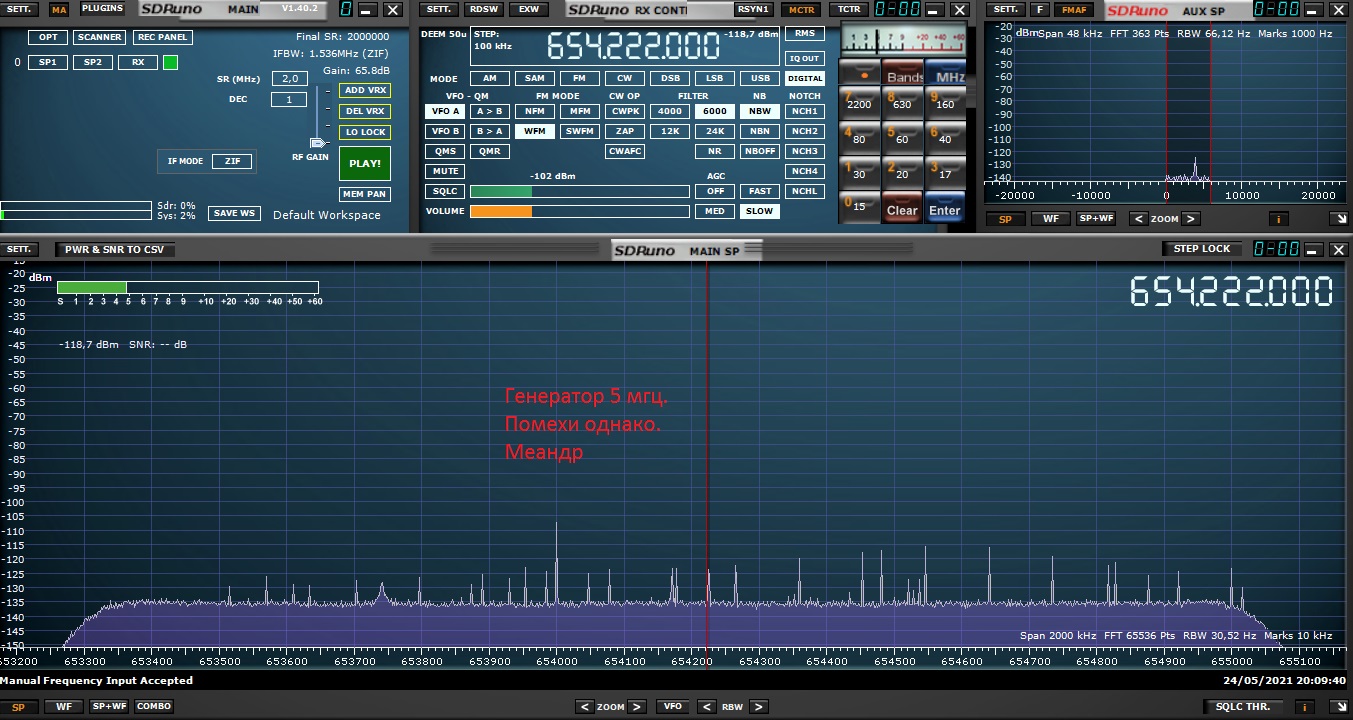
Task: Switch Main SP to WF view
Action: (x=63, y=707)
